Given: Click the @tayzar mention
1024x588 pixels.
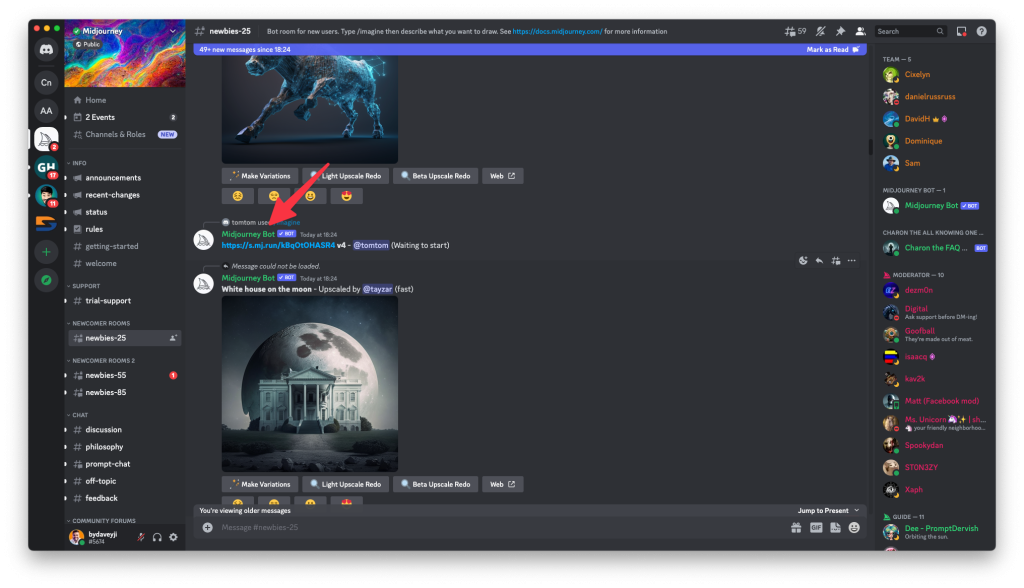Looking at the screenshot, I should coord(377,289).
